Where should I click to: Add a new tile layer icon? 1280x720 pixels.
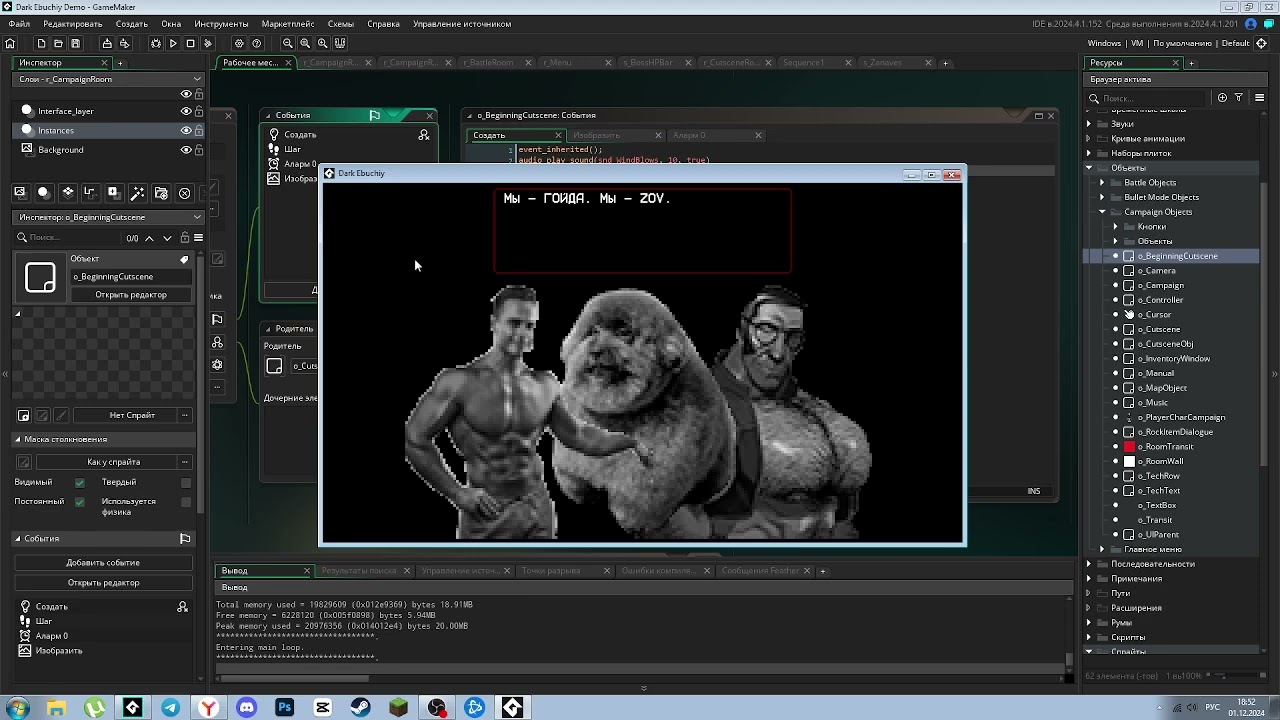click(67, 192)
